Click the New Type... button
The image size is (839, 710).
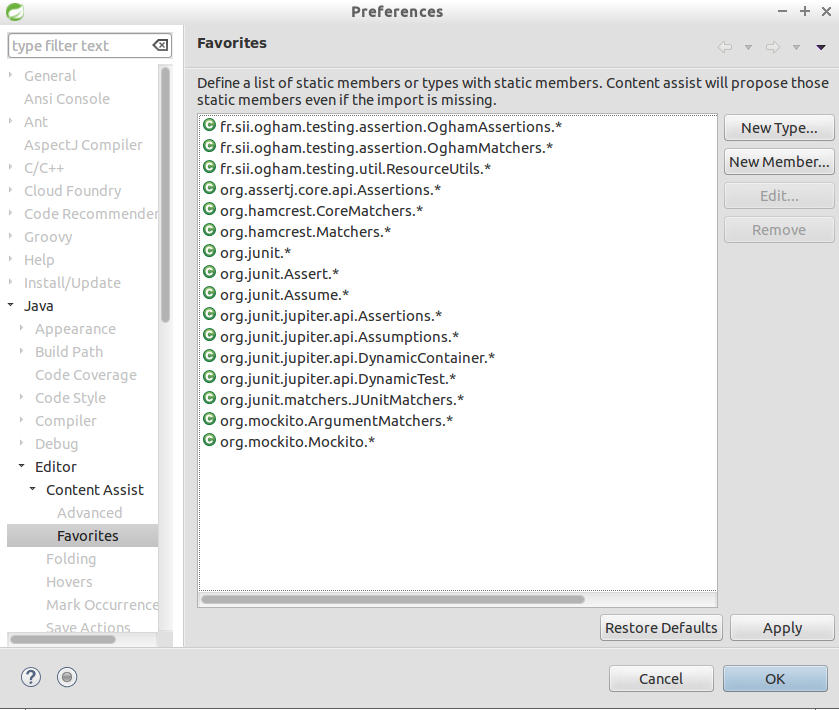779,128
